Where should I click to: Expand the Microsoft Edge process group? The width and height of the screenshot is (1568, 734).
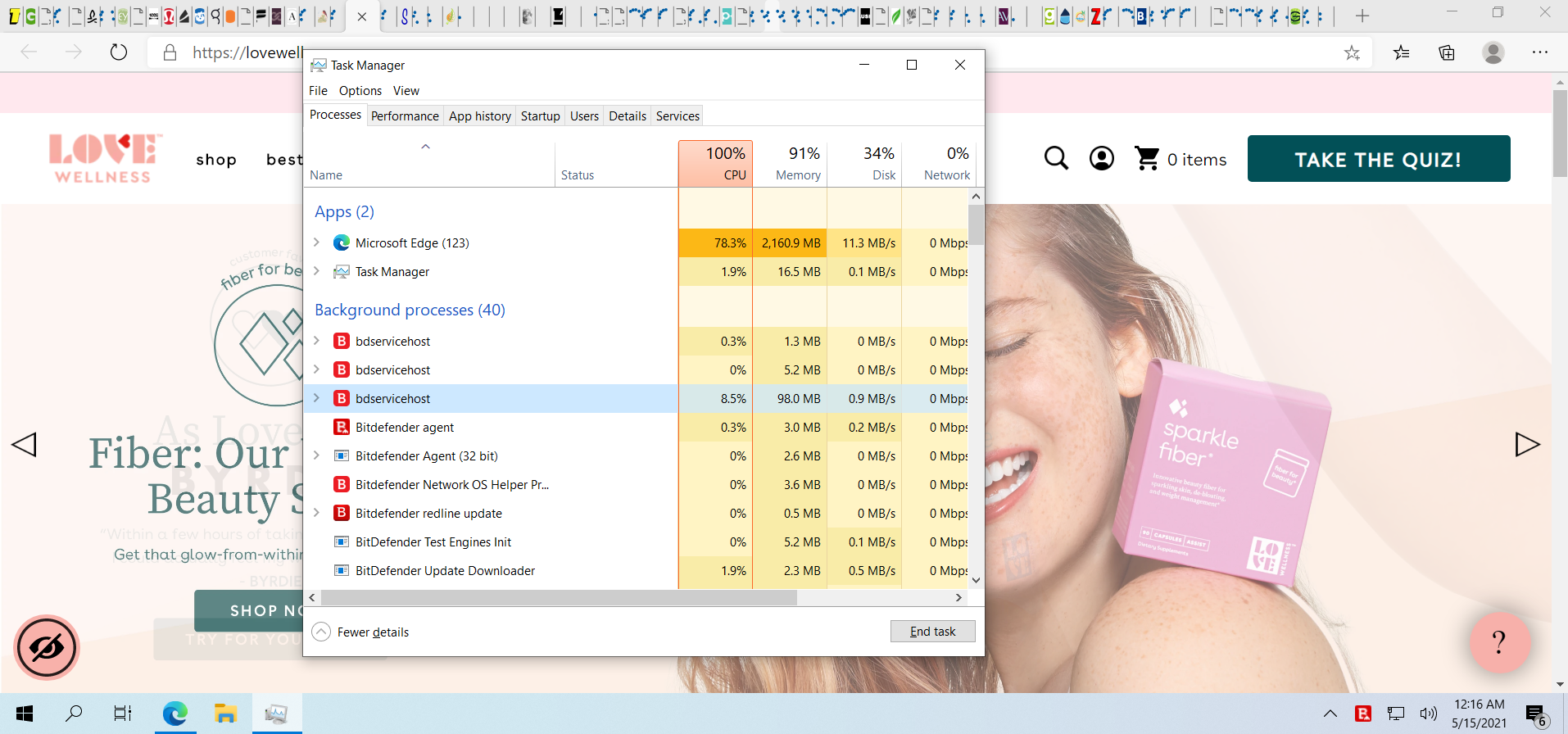tap(317, 242)
